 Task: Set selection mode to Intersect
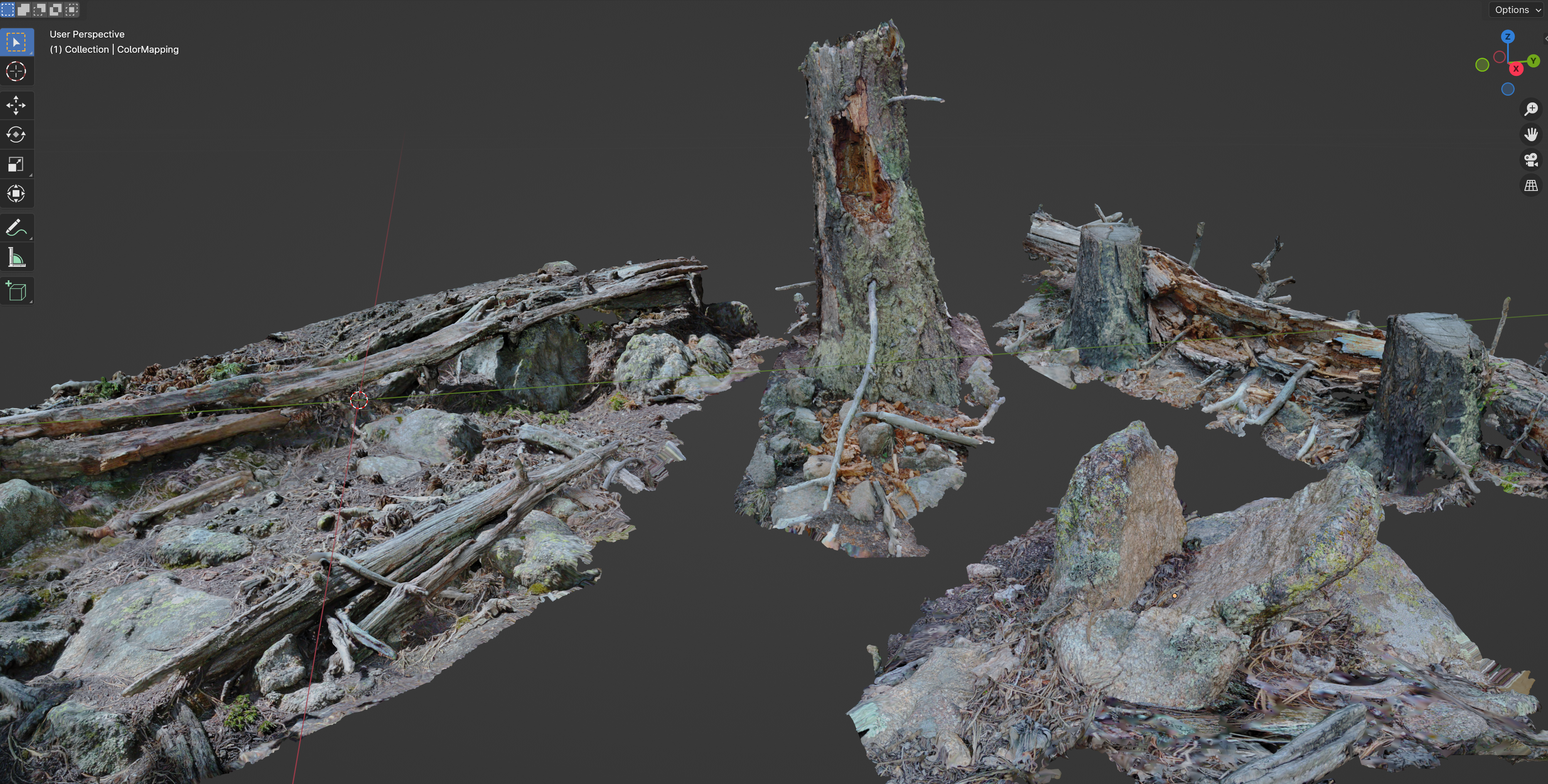tap(72, 10)
